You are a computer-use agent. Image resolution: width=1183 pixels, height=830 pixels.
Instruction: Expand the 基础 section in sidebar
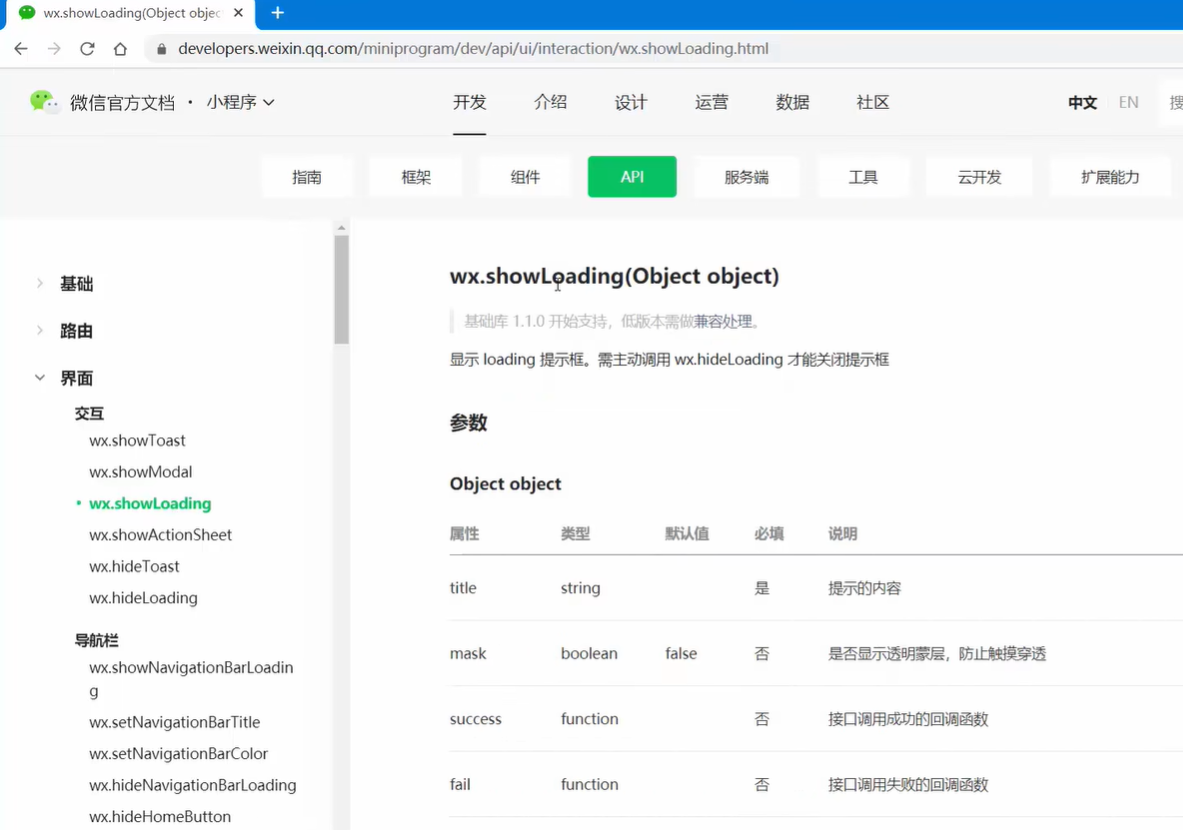39,284
